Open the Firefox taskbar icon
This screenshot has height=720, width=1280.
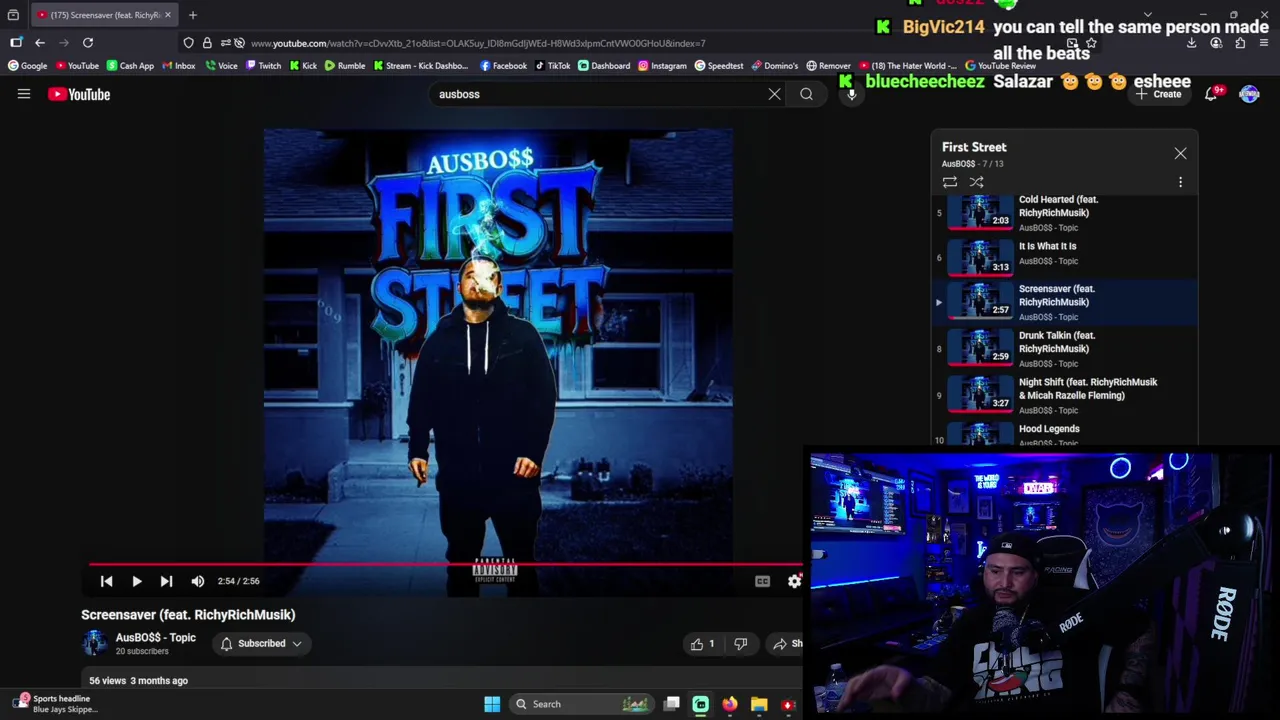click(730, 704)
